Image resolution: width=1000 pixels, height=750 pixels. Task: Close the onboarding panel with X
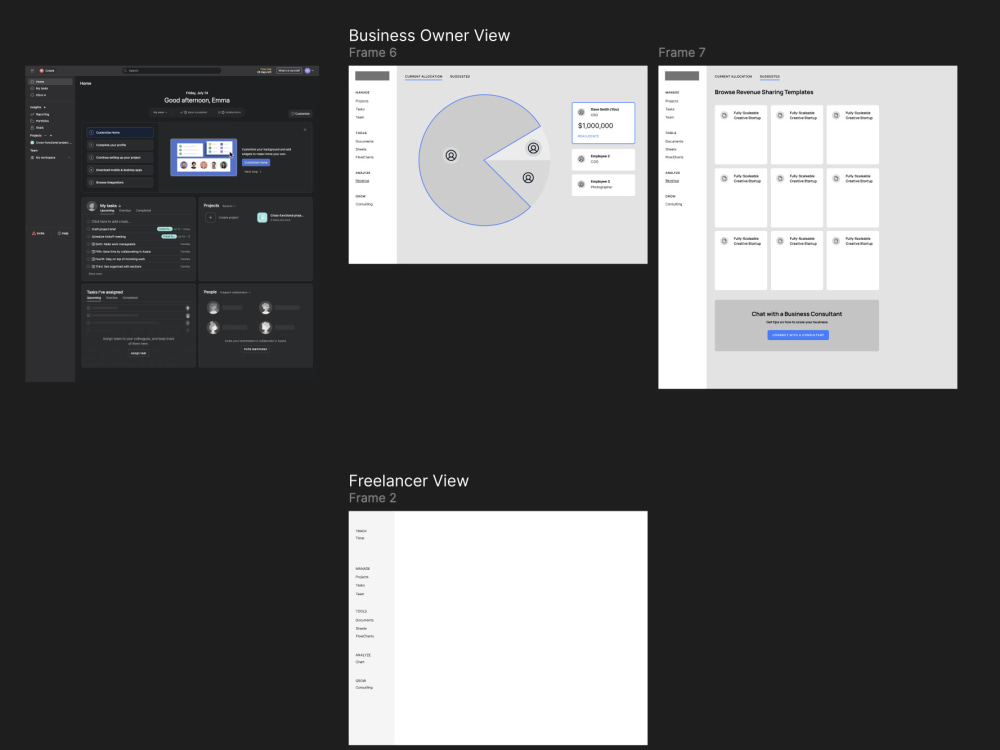[305, 129]
